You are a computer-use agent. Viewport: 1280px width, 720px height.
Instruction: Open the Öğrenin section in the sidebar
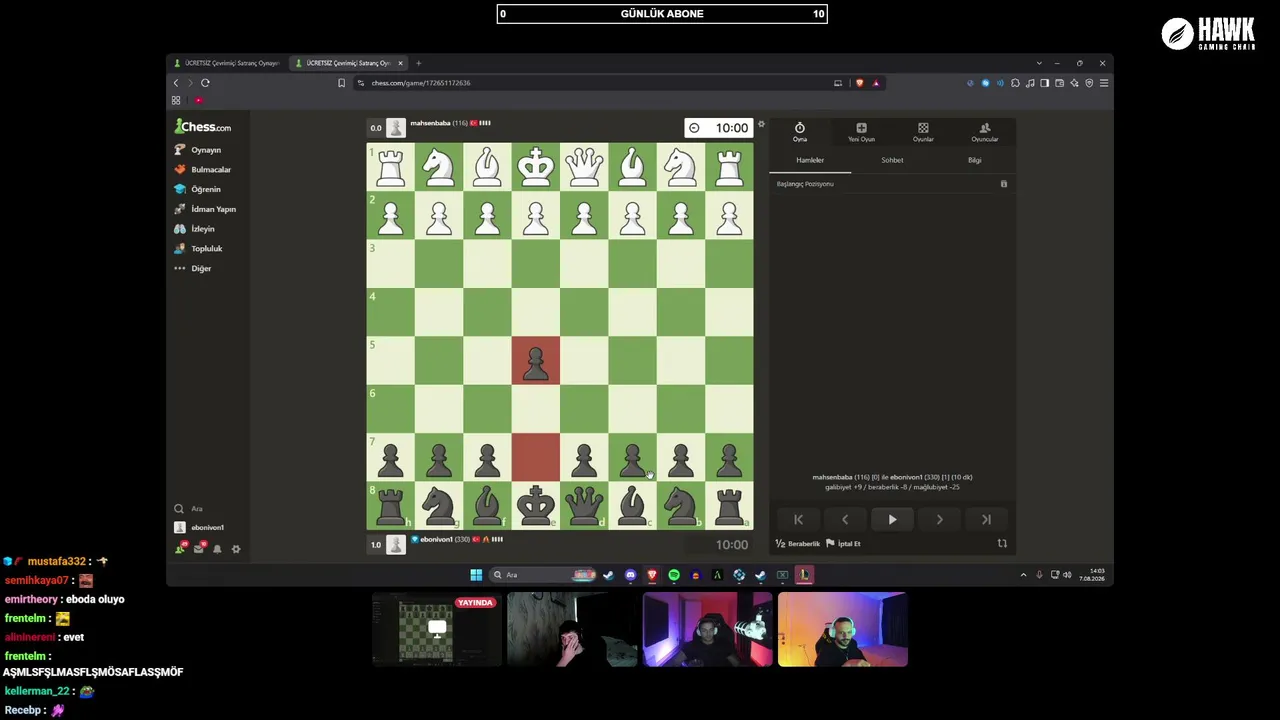(x=198, y=189)
